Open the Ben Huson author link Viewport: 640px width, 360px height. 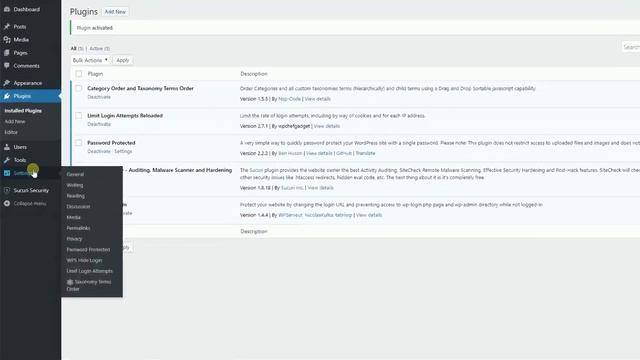[x=290, y=153]
